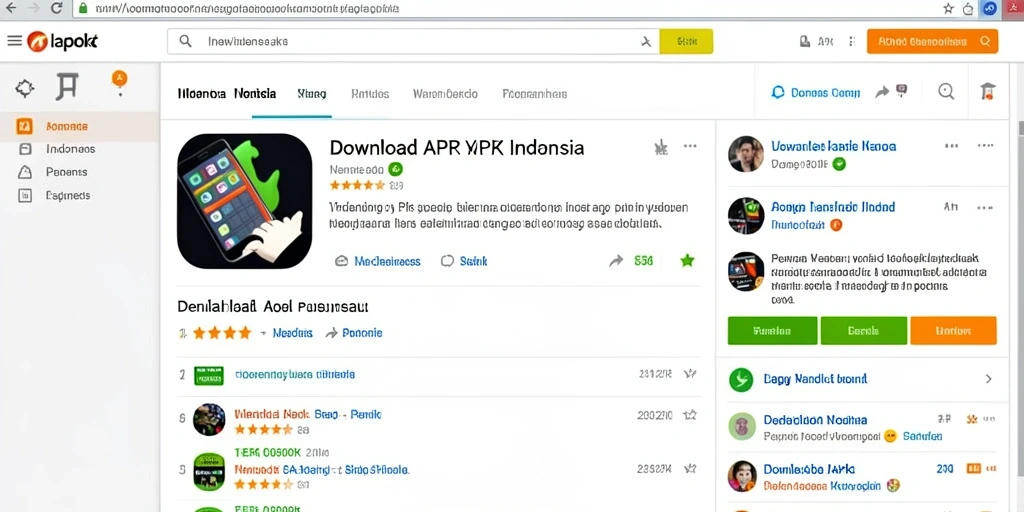Click the share arrow next to 556
Viewport: 1024px width, 512px height.
pyautogui.click(x=616, y=261)
